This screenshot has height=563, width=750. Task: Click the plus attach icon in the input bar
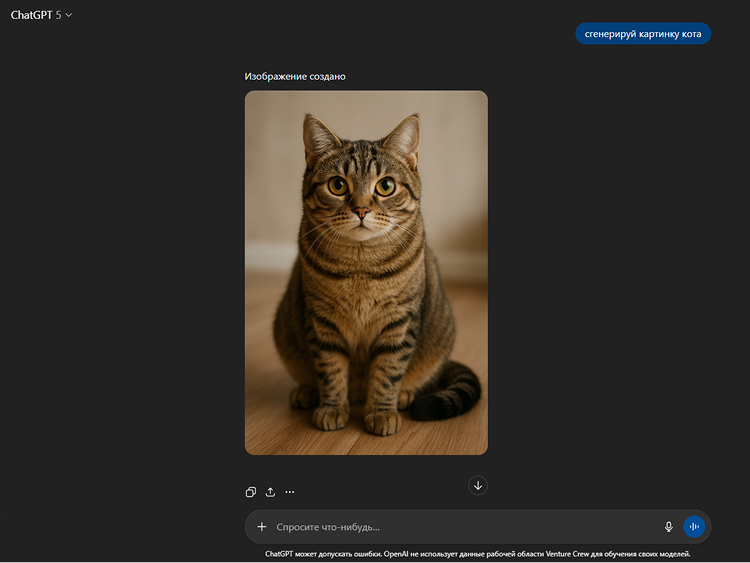coord(262,527)
